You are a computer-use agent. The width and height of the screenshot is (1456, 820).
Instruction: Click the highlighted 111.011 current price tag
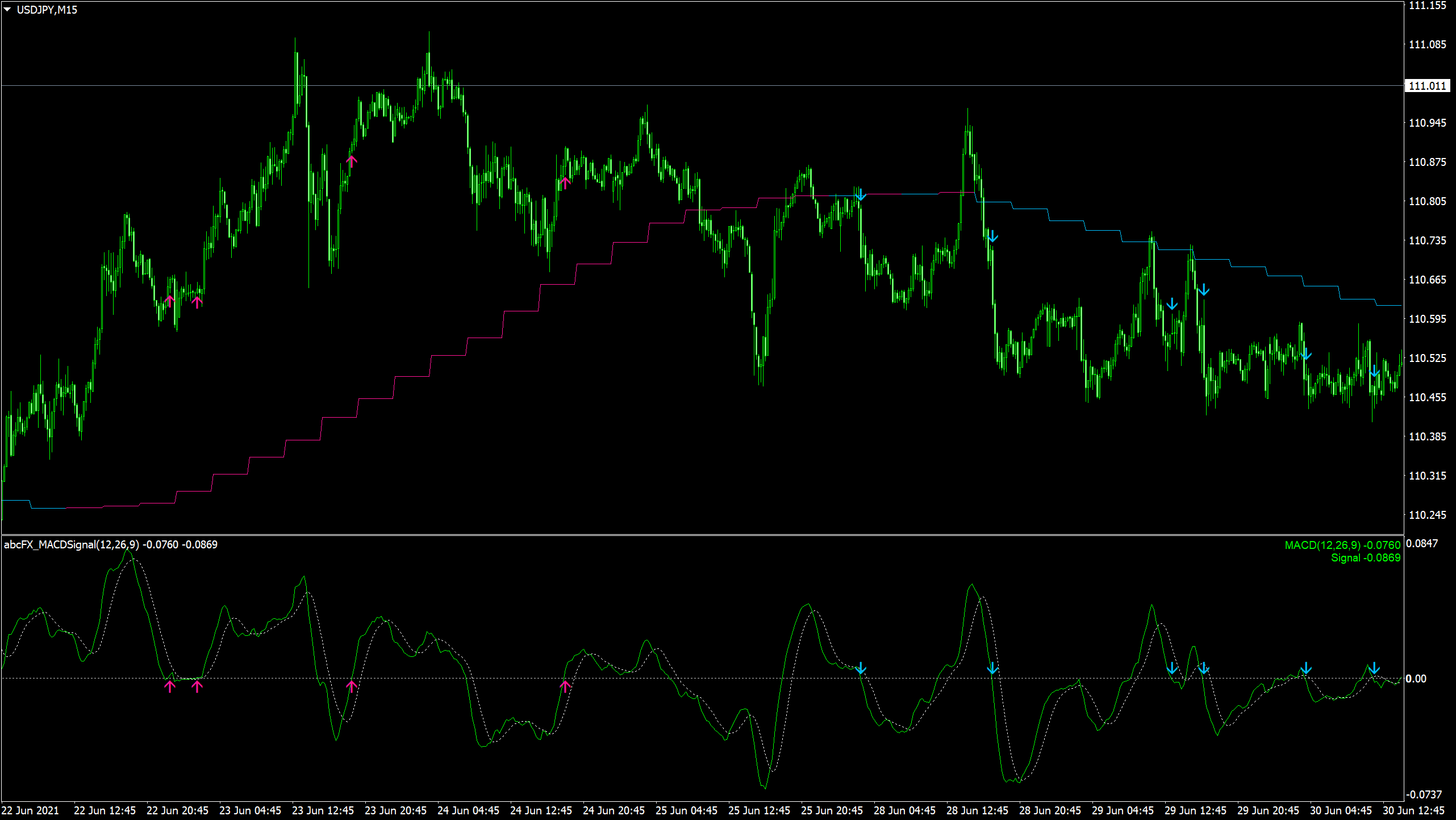pyautogui.click(x=1427, y=86)
